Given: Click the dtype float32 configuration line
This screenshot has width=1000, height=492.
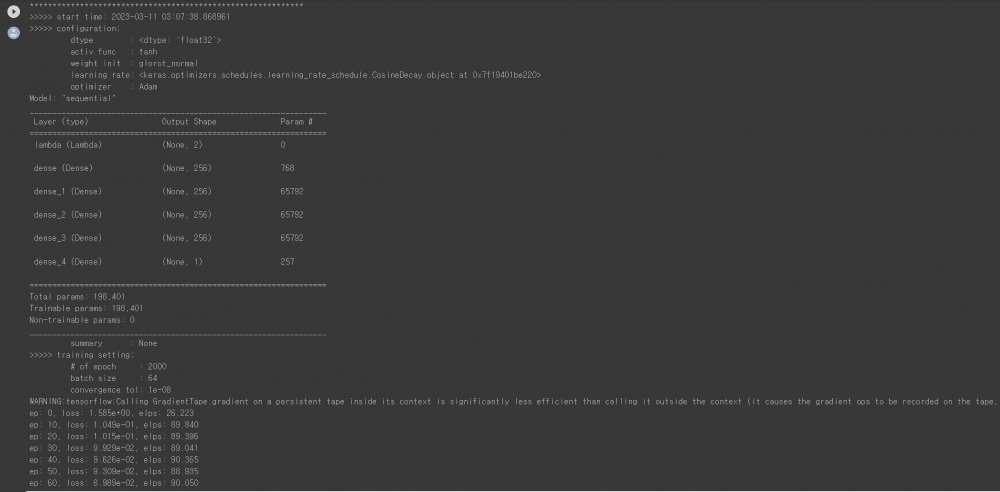Looking at the screenshot, I should pyautogui.click(x=145, y=40).
